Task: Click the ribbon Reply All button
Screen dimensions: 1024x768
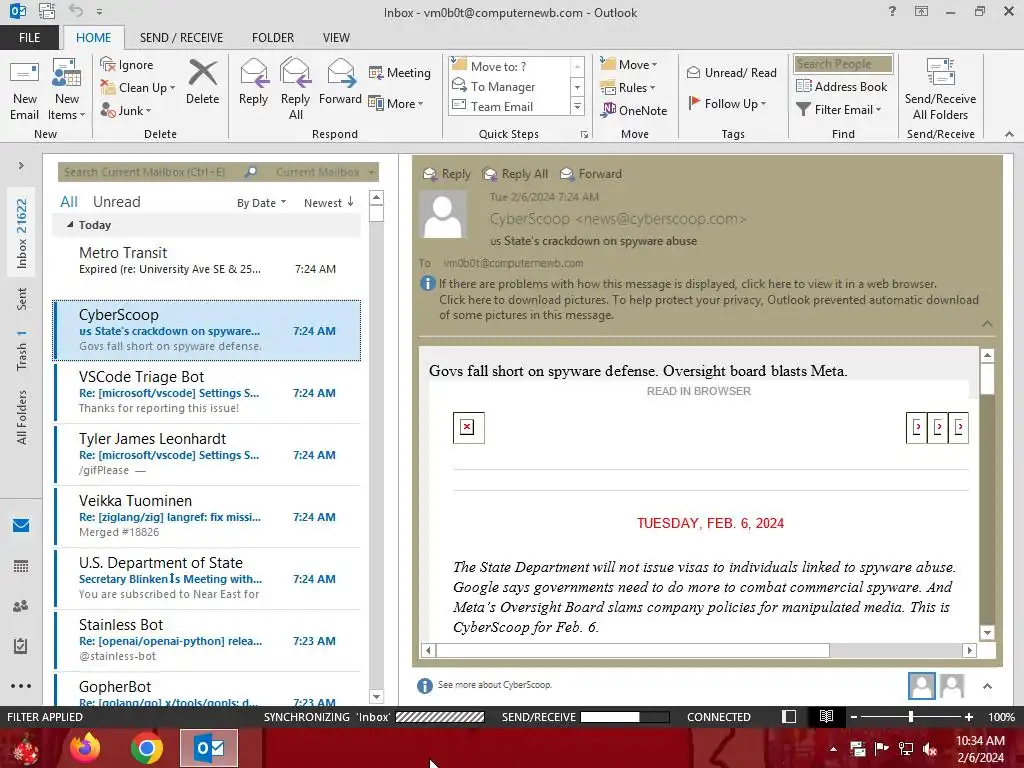Action: pos(295,90)
